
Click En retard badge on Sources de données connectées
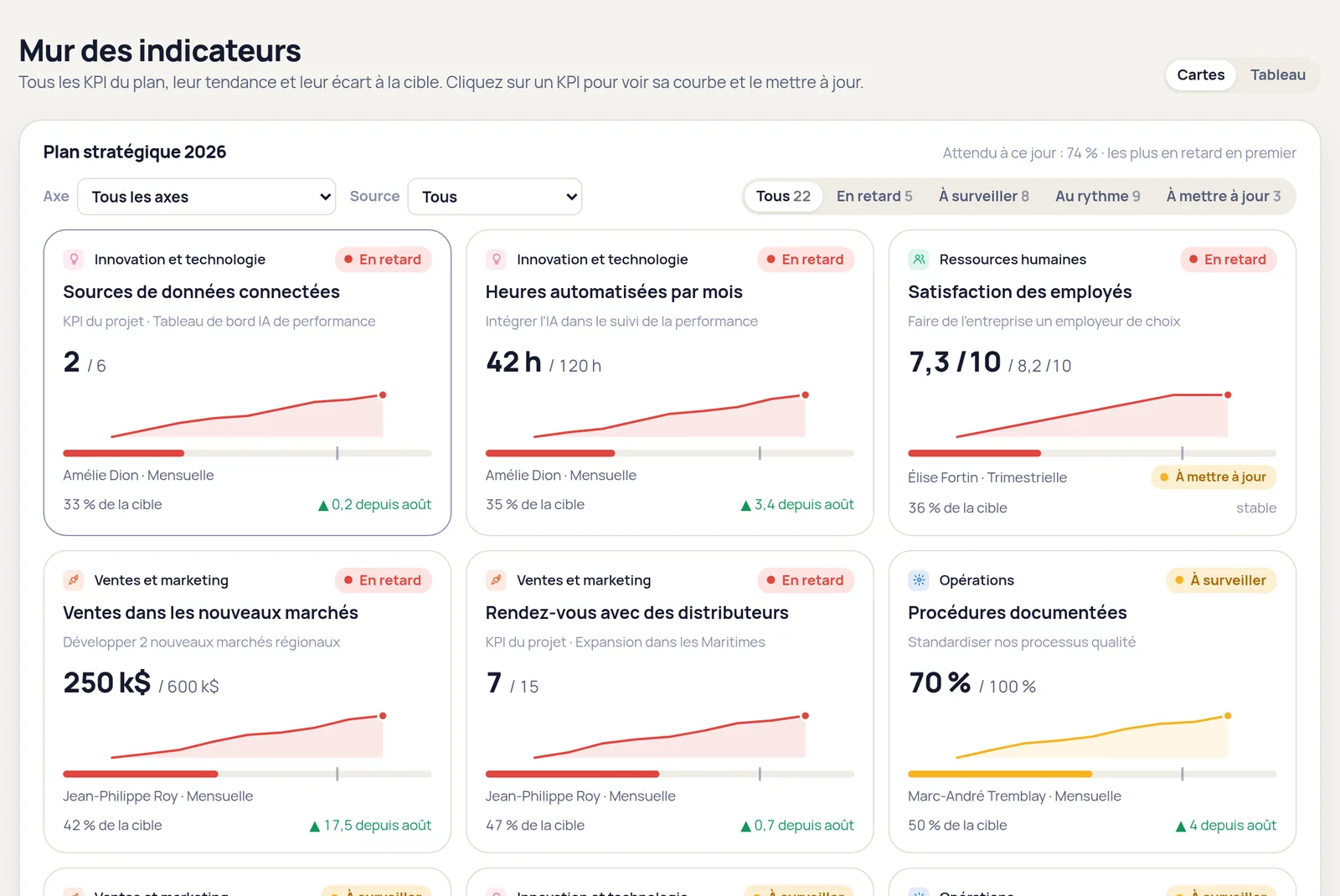pyautogui.click(x=384, y=260)
